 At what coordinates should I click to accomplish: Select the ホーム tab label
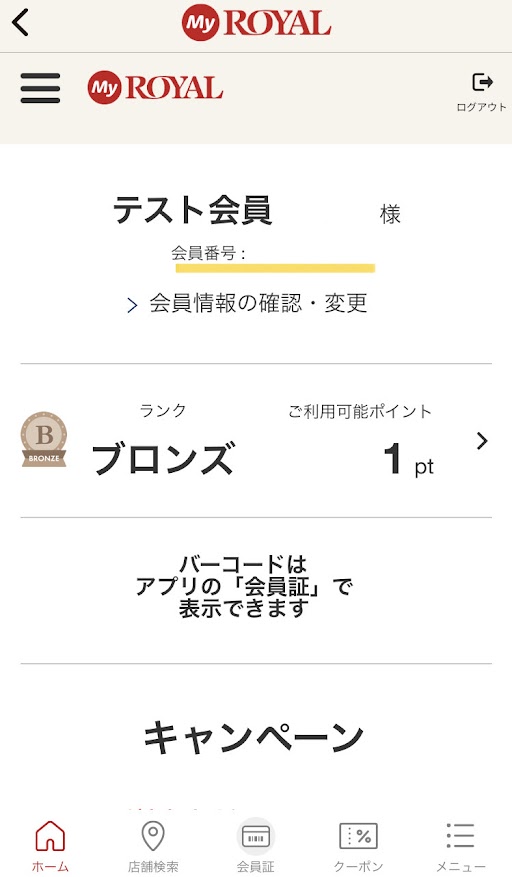pyautogui.click(x=50, y=866)
